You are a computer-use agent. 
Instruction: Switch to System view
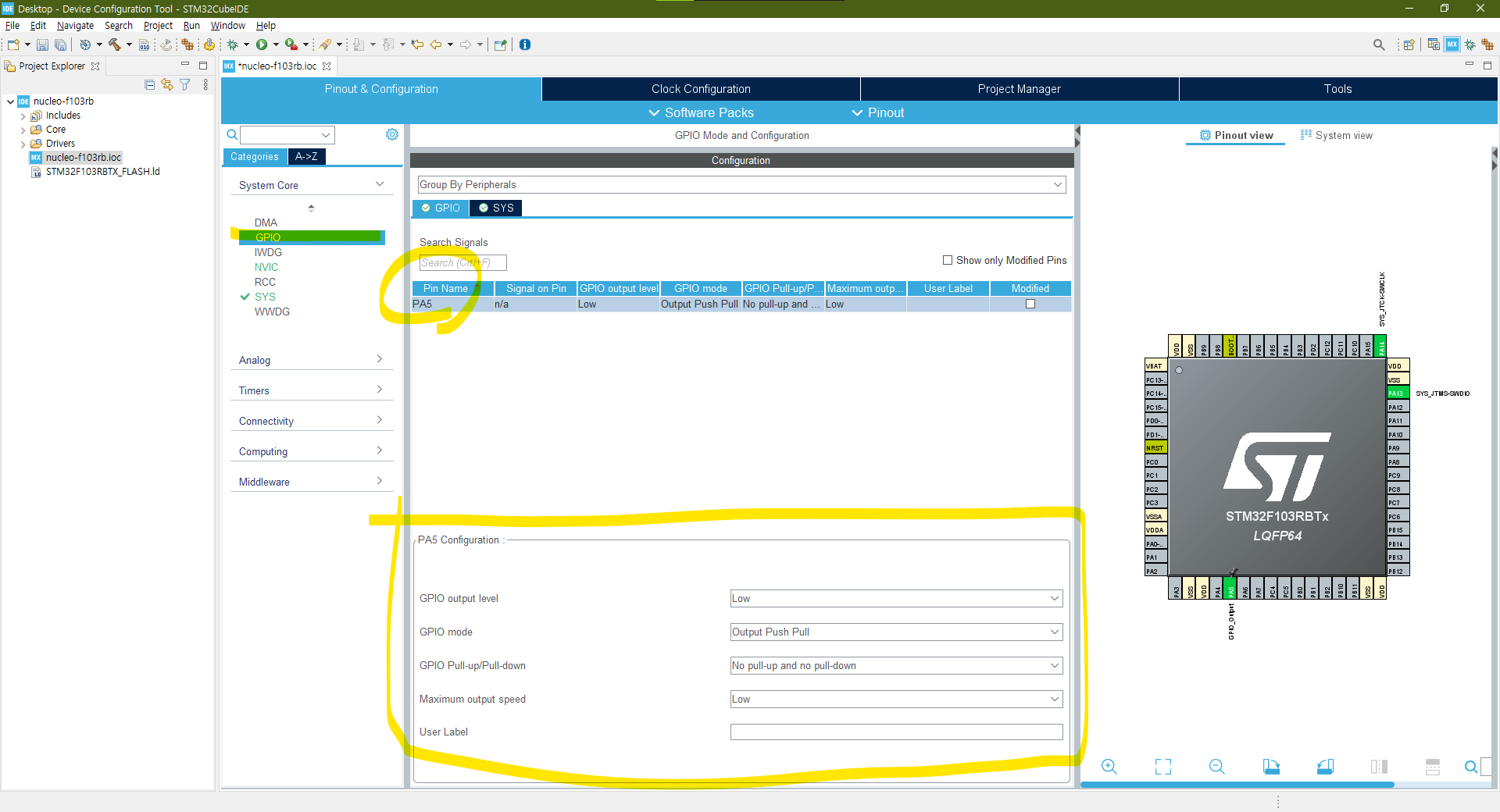click(x=1336, y=135)
